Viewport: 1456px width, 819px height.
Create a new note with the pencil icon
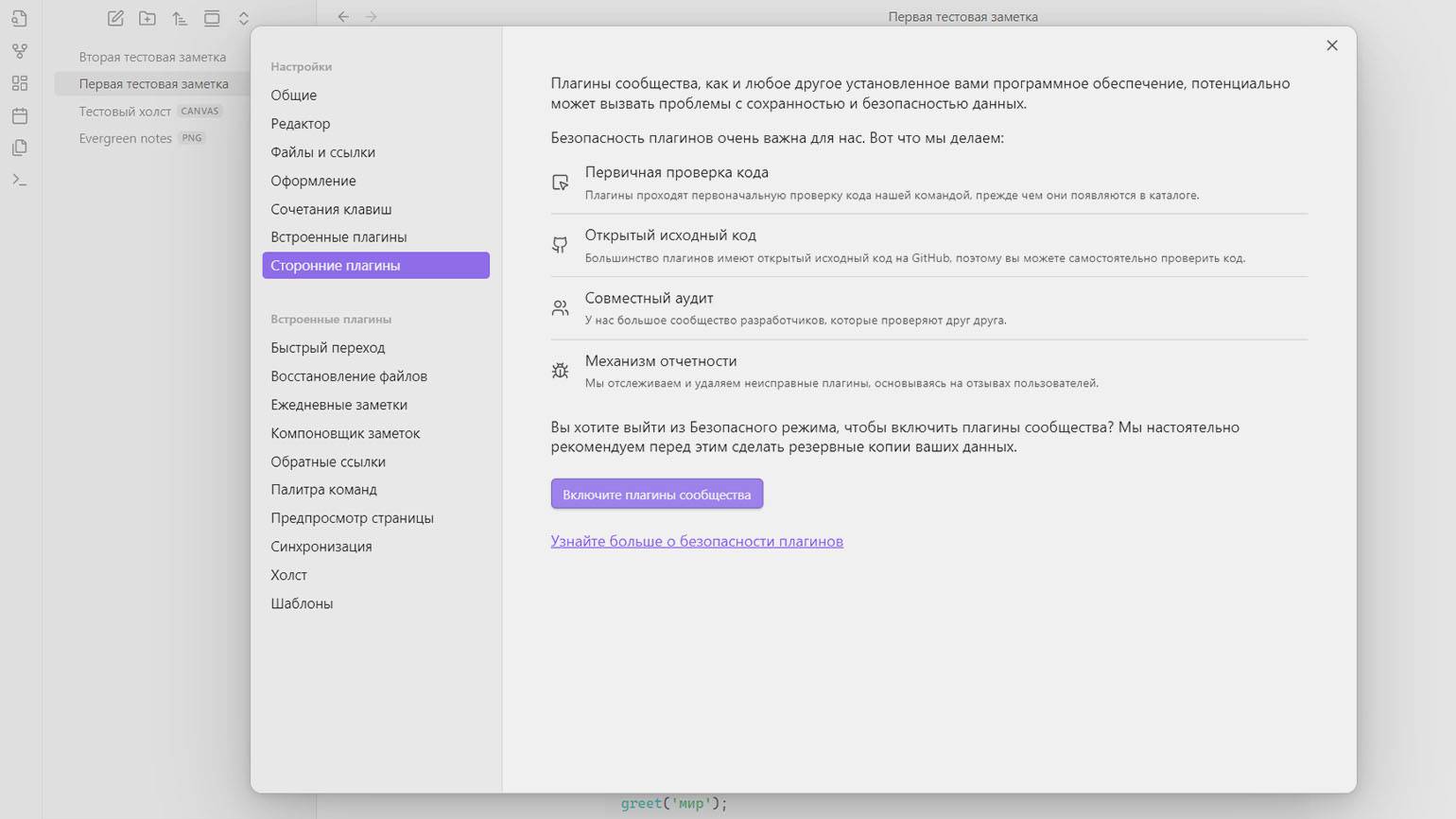(115, 18)
